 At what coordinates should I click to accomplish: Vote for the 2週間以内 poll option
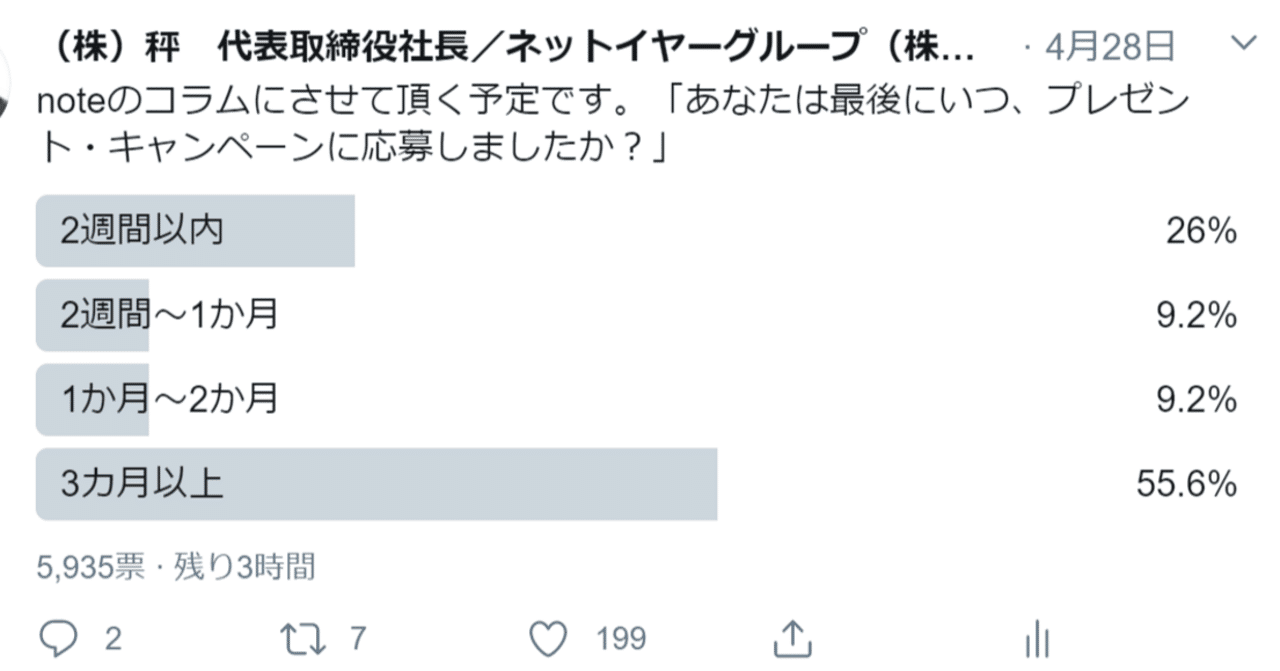[x=195, y=231]
